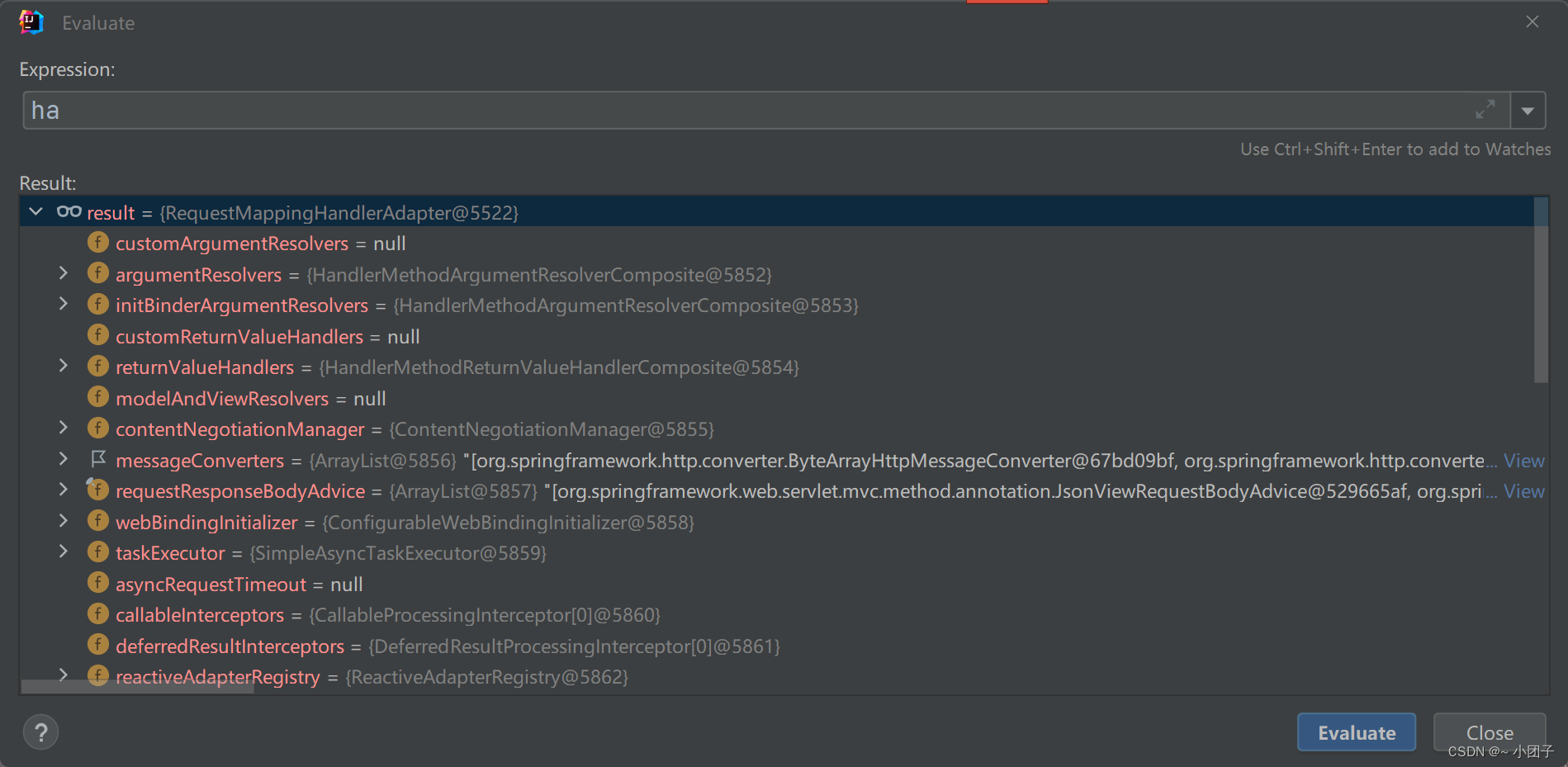Select the ConfigurableWebBindingInitializer@5858 value
Viewport: 1568px width, 767px height.
coord(508,523)
